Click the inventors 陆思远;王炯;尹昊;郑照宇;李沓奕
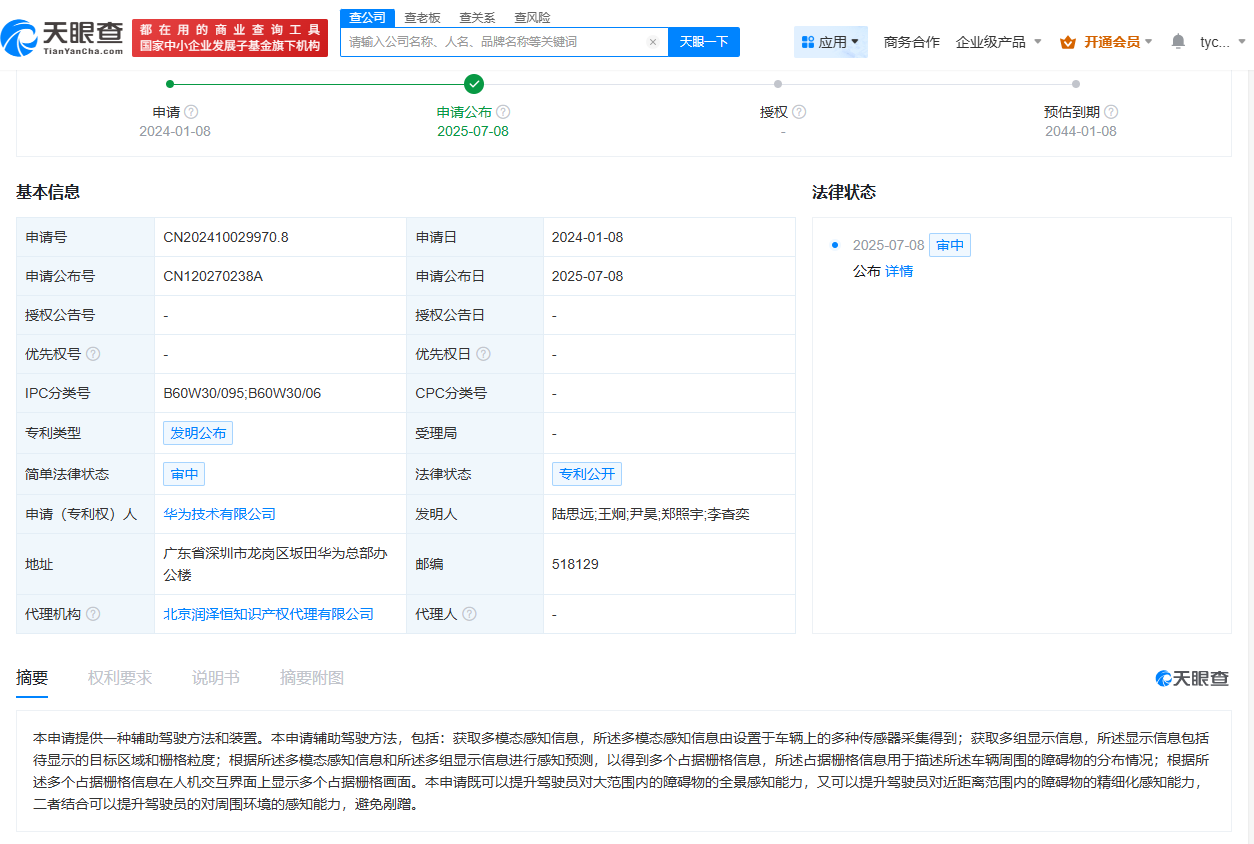 click(651, 514)
